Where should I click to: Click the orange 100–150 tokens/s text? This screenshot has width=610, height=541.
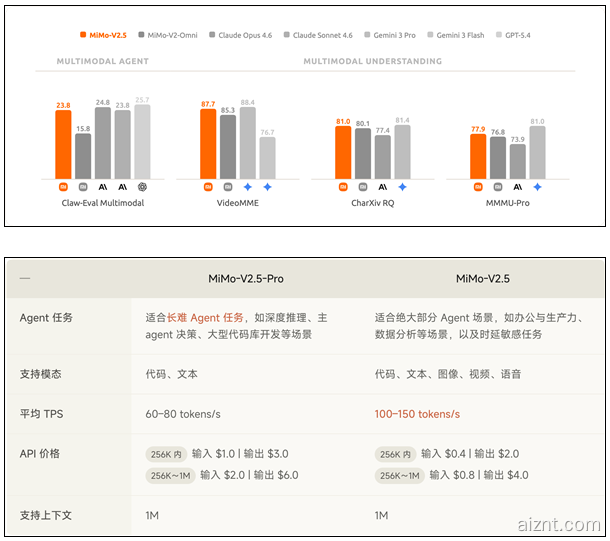click(417, 414)
